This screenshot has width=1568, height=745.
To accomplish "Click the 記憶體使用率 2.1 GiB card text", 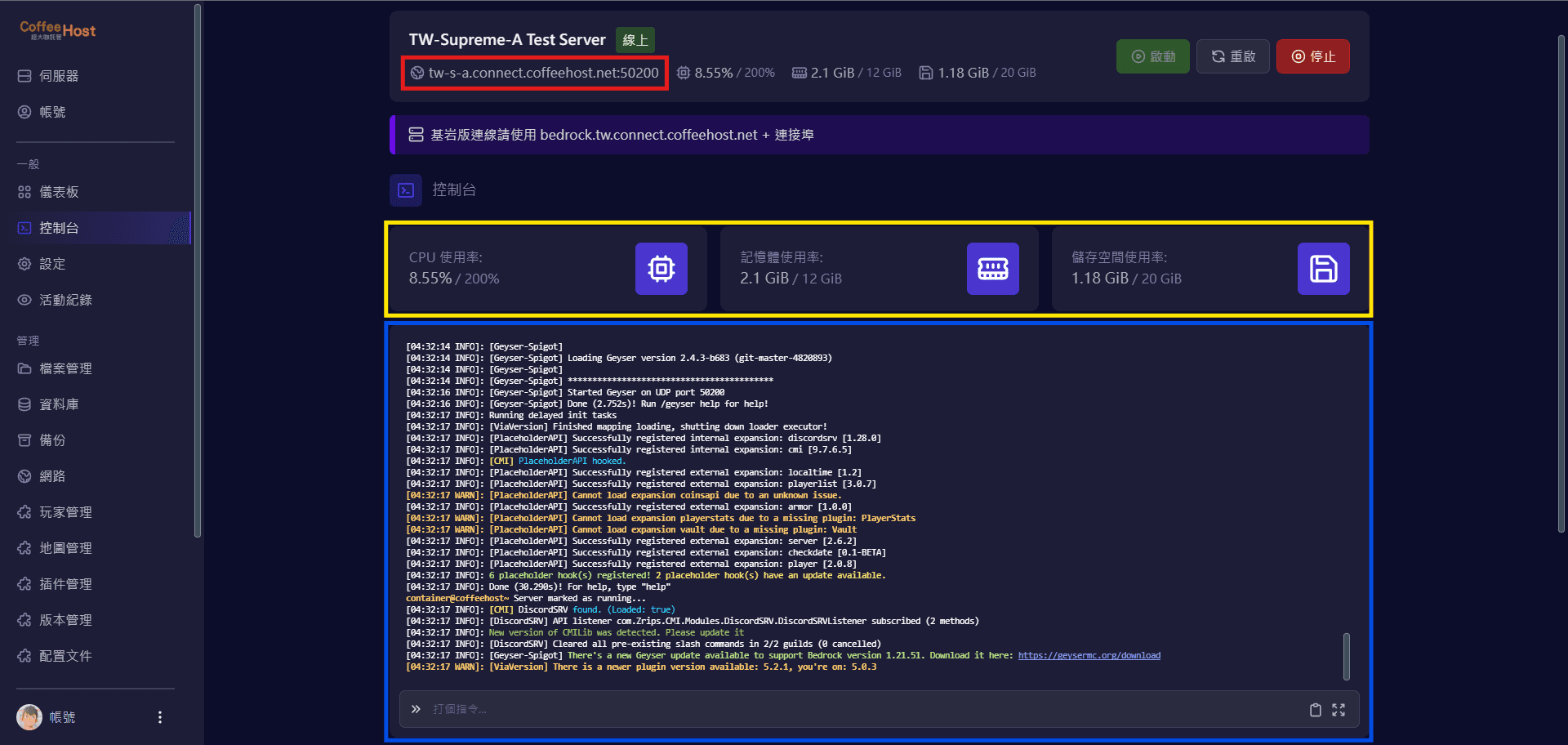I will 791,268.
